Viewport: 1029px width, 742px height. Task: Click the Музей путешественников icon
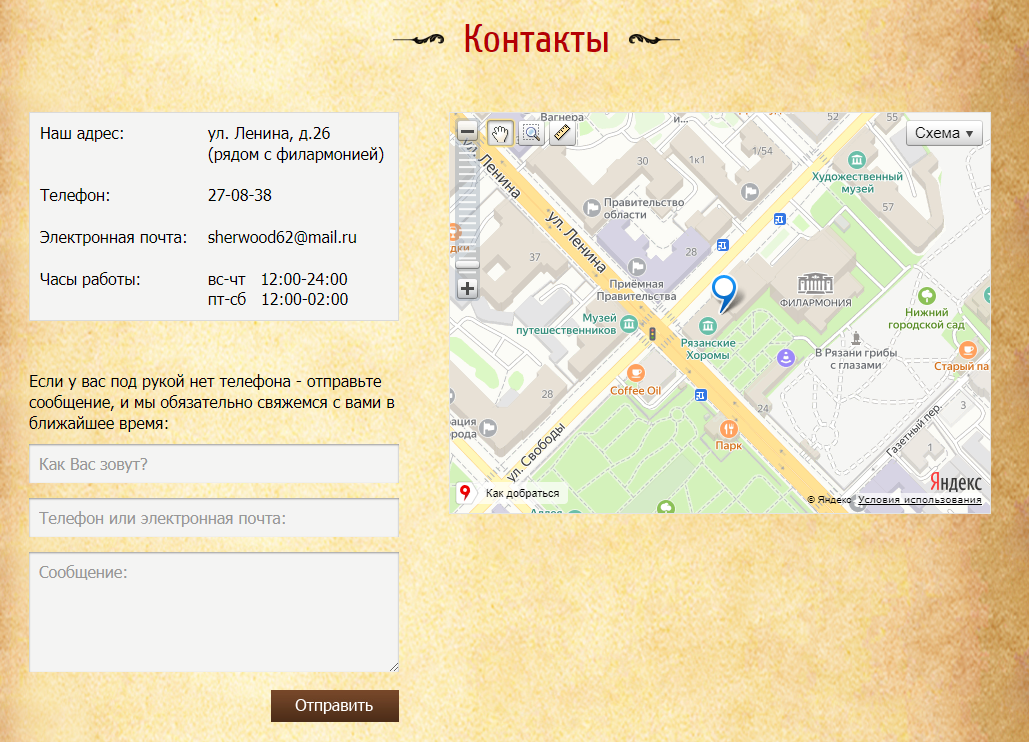point(629,323)
